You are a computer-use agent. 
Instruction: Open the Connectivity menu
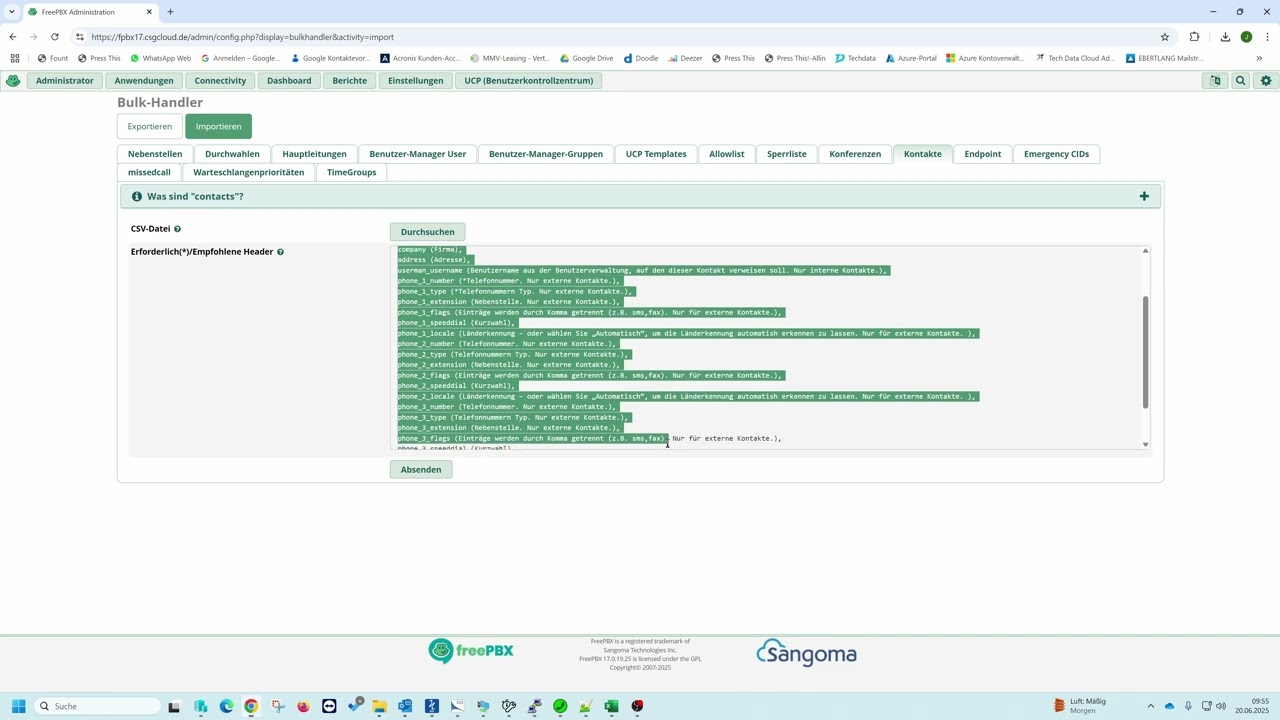[220, 81]
